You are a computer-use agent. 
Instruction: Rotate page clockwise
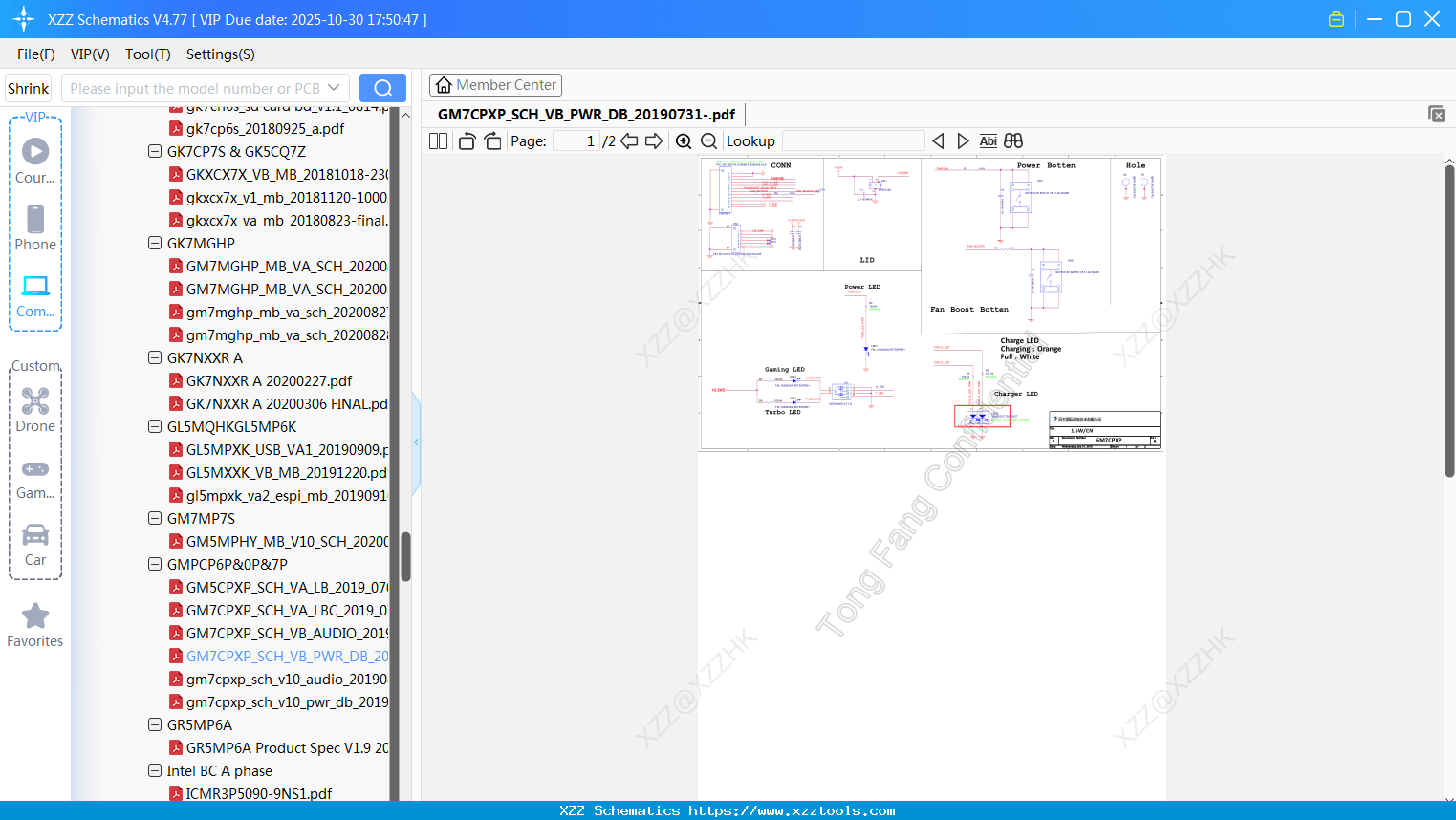pos(492,141)
